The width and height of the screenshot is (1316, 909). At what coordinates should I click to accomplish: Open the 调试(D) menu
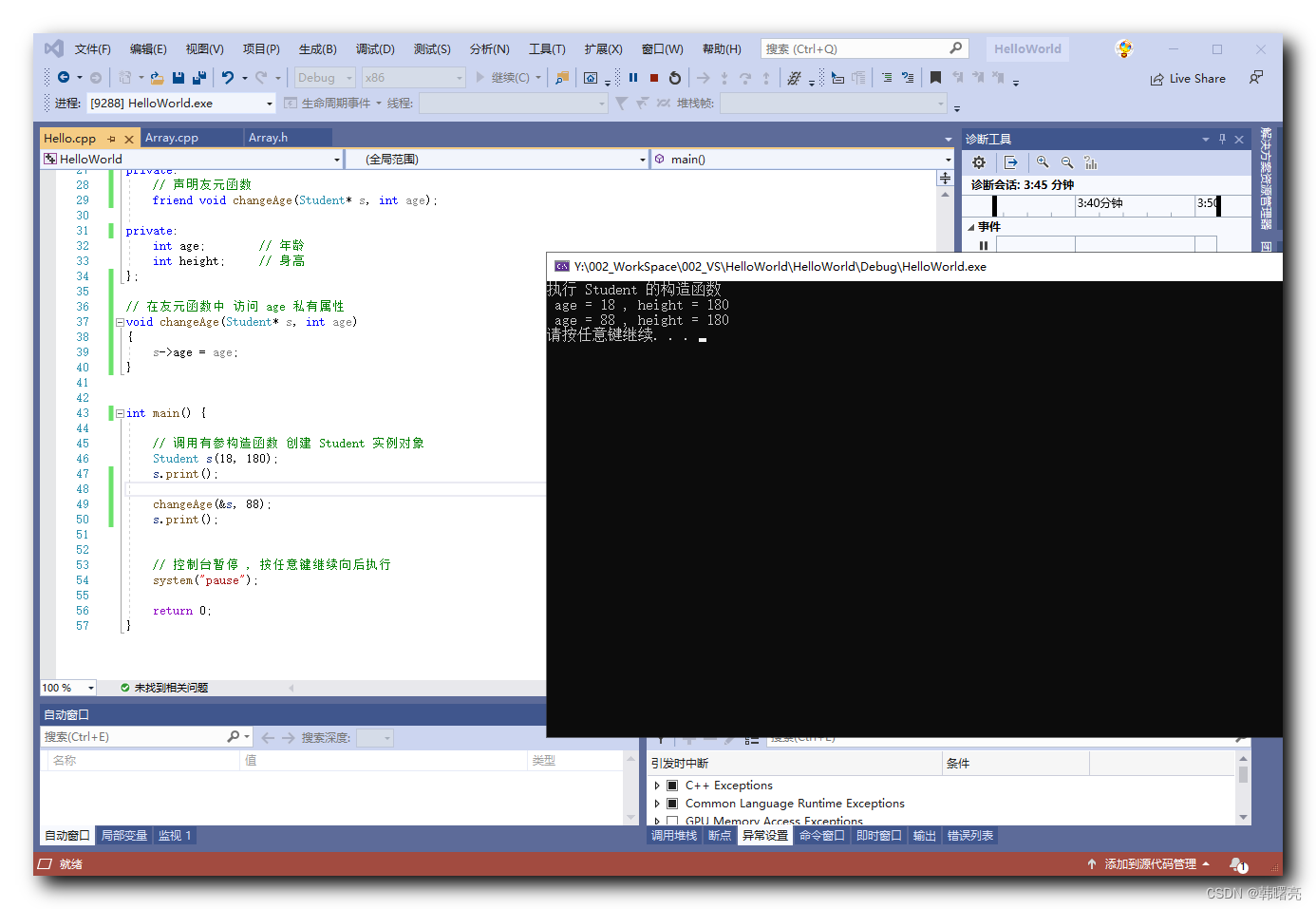click(x=374, y=48)
